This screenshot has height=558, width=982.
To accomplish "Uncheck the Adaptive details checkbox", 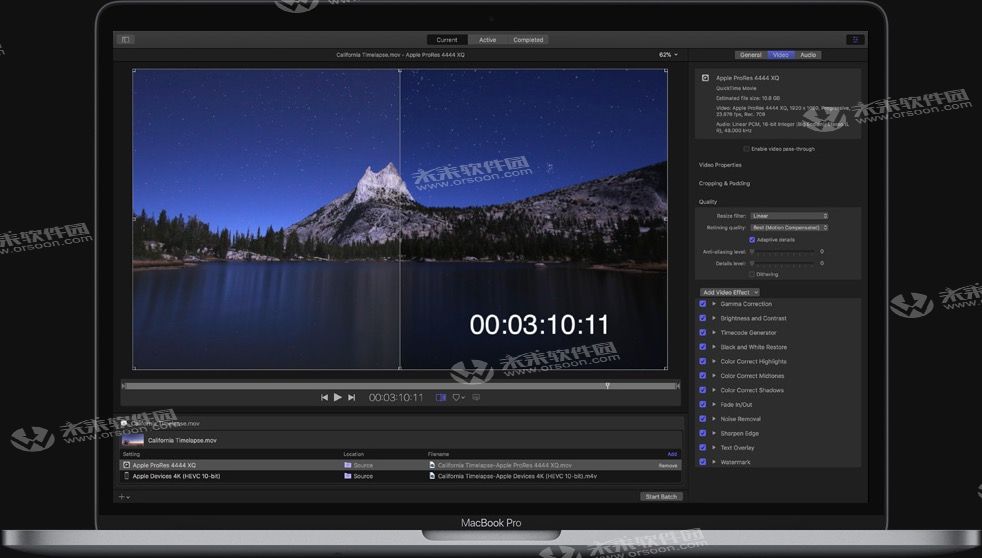I will tap(752, 239).
